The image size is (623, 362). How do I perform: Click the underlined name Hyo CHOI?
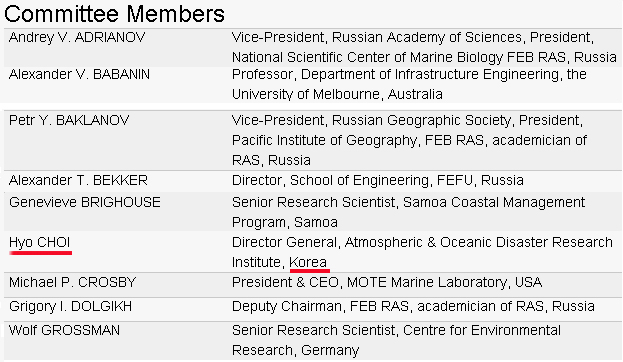(x=40, y=242)
